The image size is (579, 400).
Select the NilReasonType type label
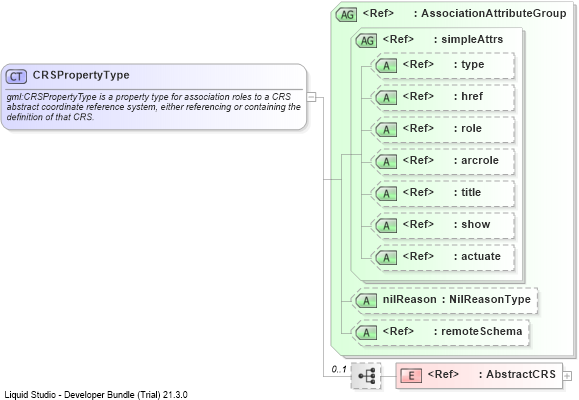click(490, 299)
